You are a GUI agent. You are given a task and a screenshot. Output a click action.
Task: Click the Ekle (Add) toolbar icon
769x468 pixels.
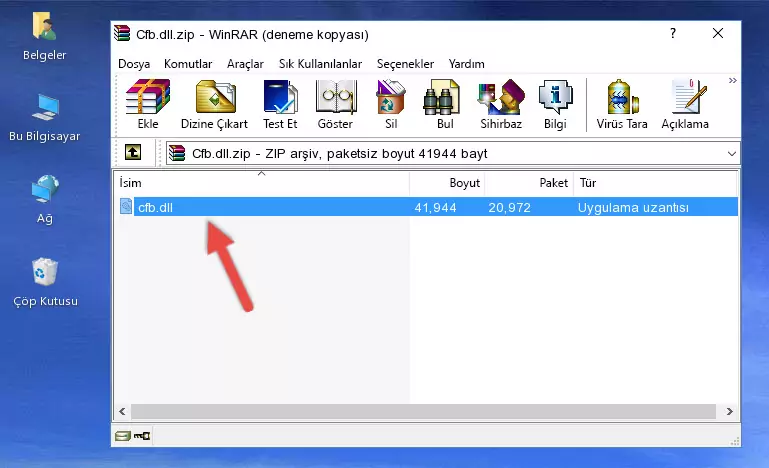[148, 104]
